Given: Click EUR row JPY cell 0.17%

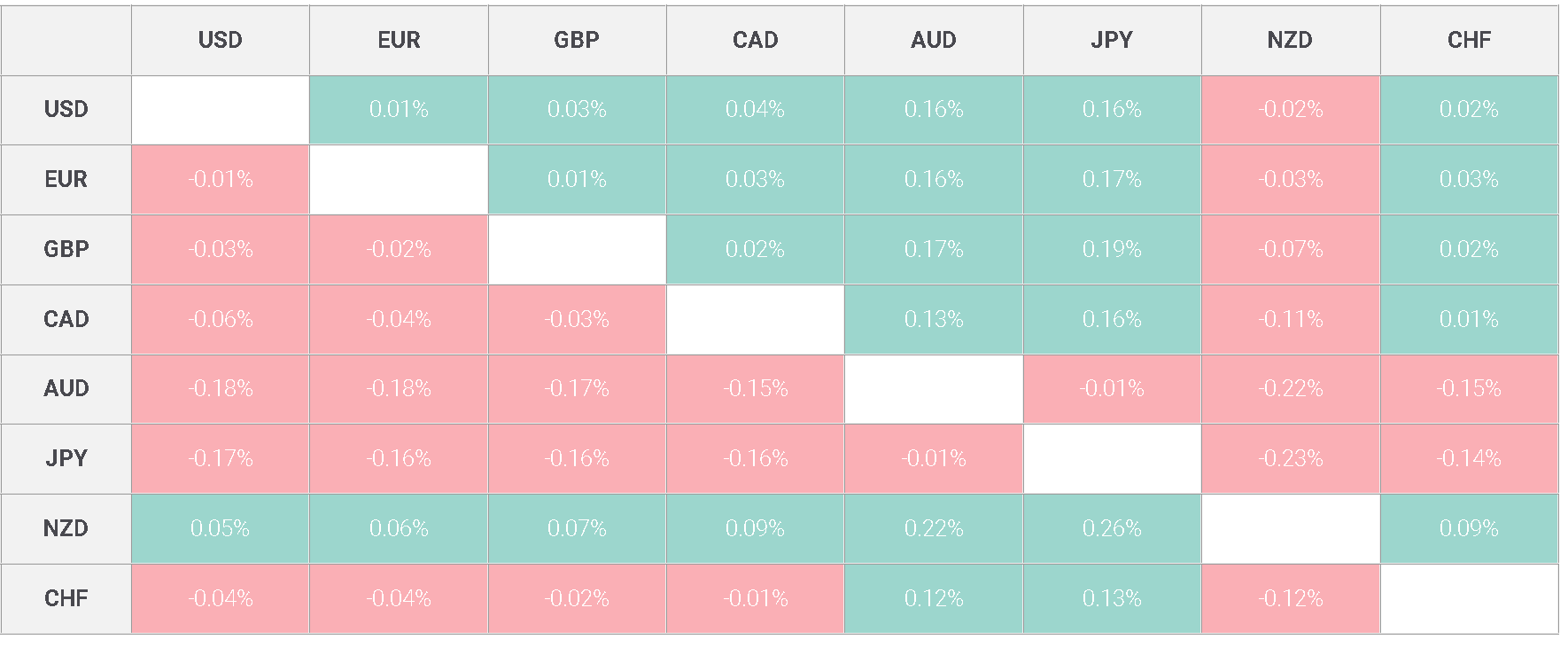Looking at the screenshot, I should click(1112, 179).
